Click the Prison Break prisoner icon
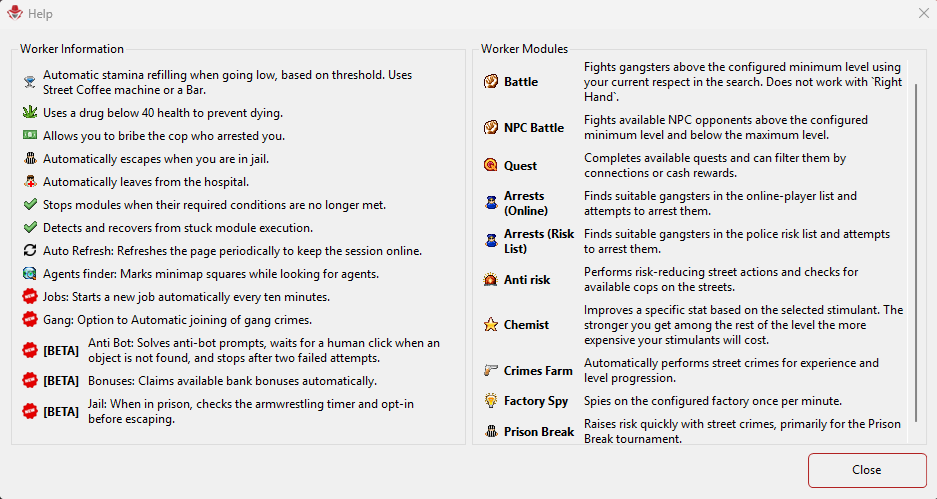The width and height of the screenshot is (937, 499). pyautogui.click(x=491, y=431)
